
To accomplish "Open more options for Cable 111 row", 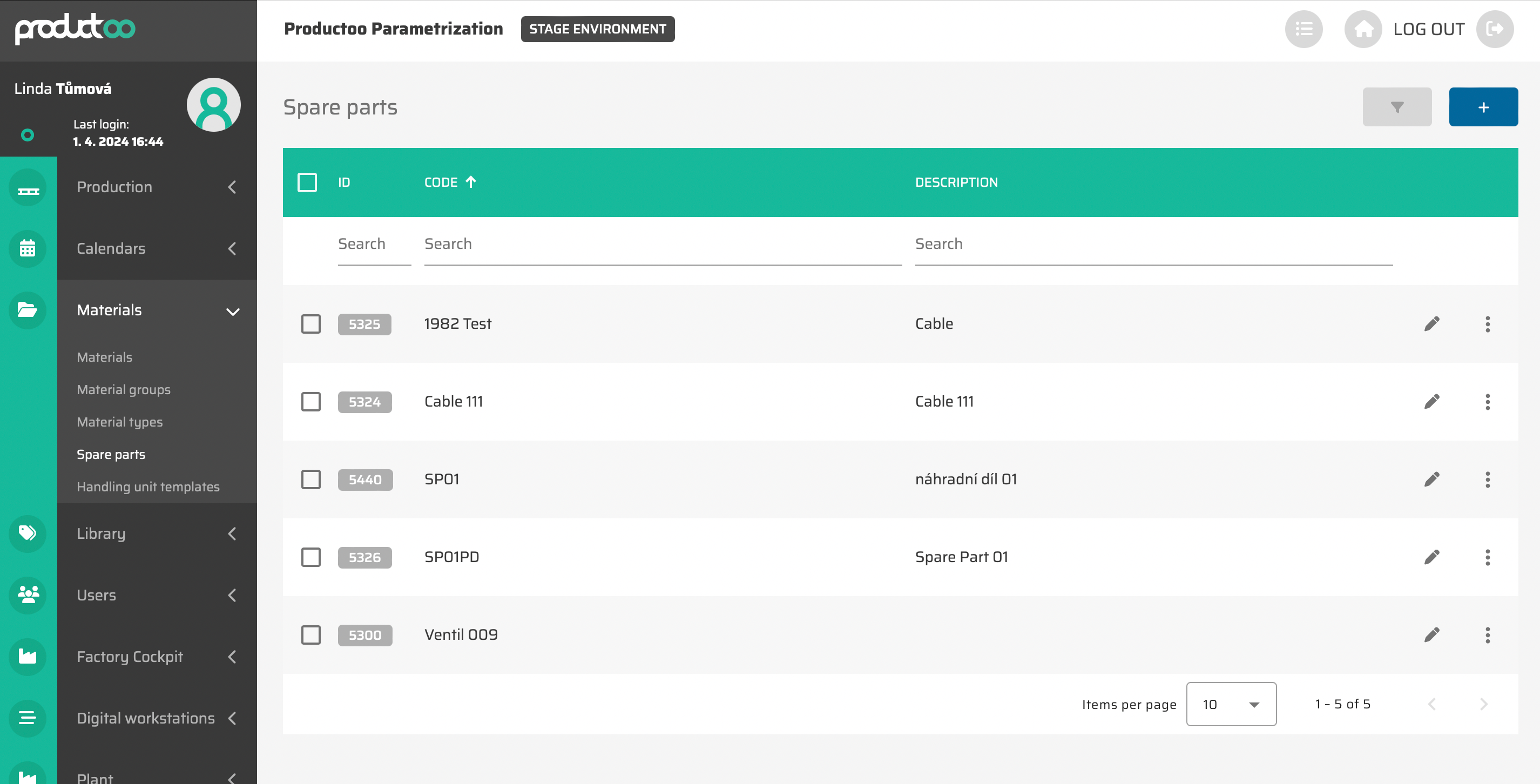I will pos(1487,402).
